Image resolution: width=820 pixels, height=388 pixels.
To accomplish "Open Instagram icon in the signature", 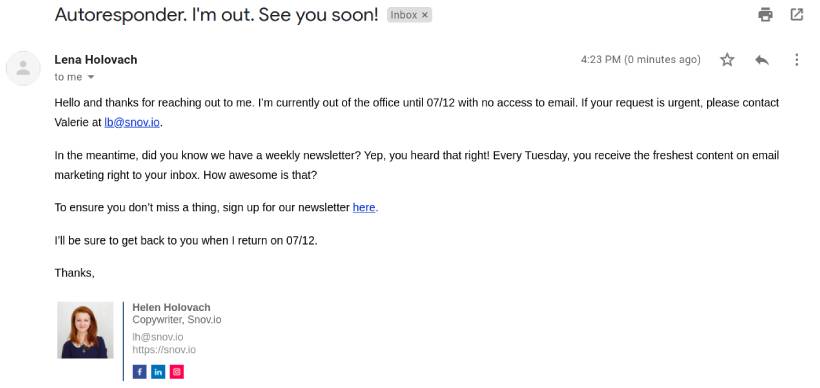I will click(x=177, y=372).
